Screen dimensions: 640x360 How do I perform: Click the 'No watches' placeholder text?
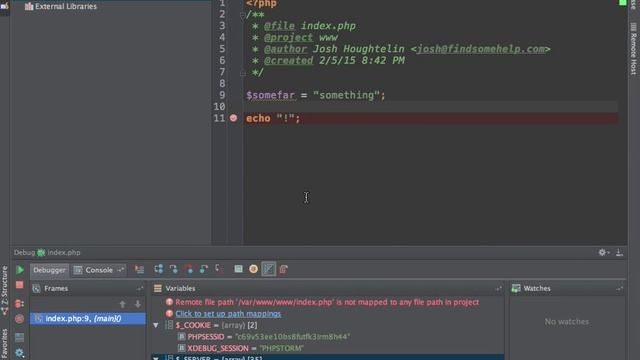567,322
